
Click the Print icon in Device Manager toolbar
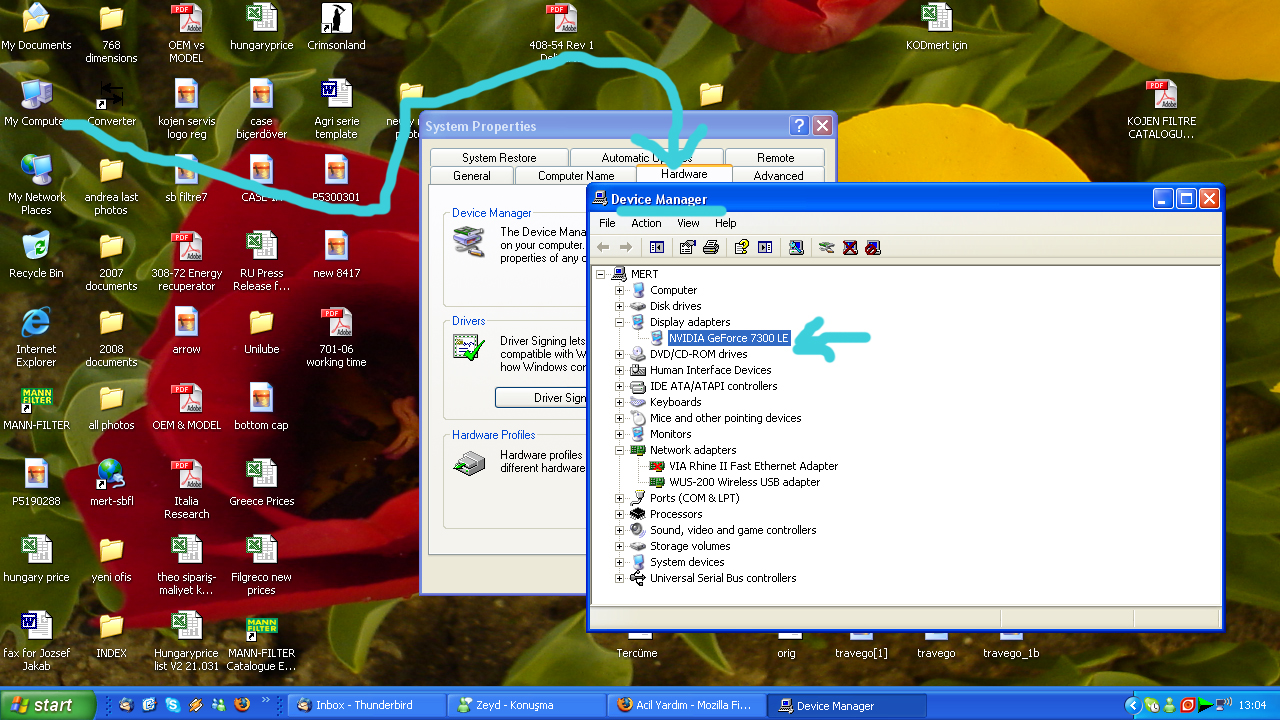pyautogui.click(x=711, y=247)
